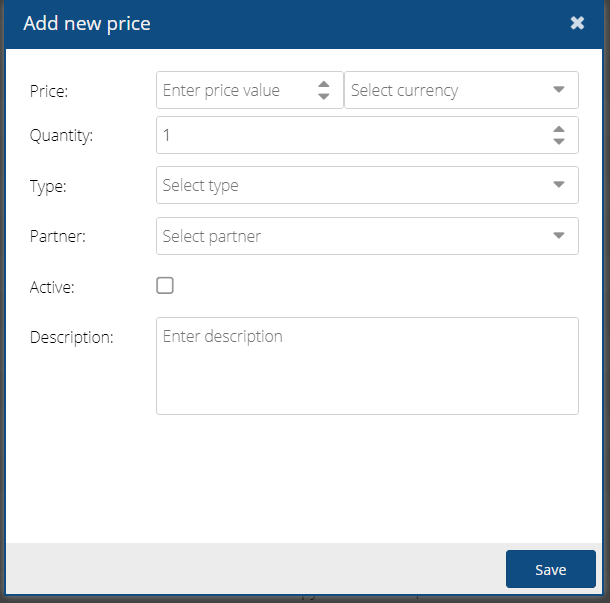Expand the Partner dropdown arrow

point(559,236)
